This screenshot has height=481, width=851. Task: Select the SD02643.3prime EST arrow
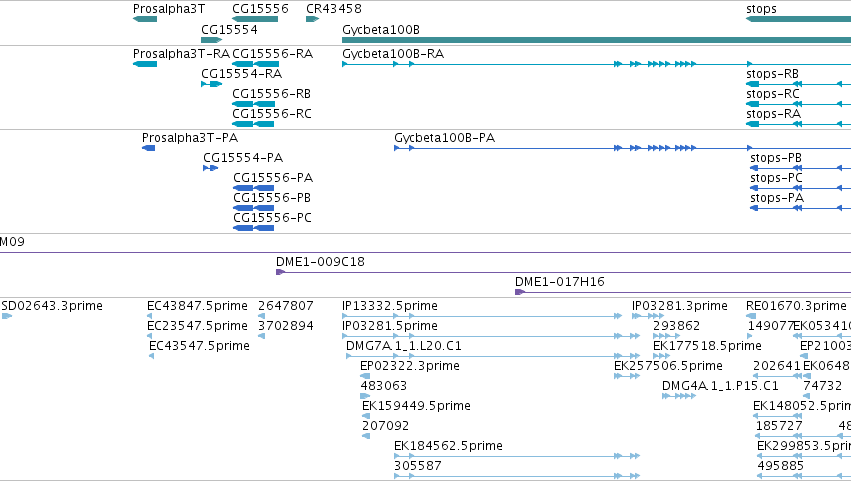tap(7, 315)
